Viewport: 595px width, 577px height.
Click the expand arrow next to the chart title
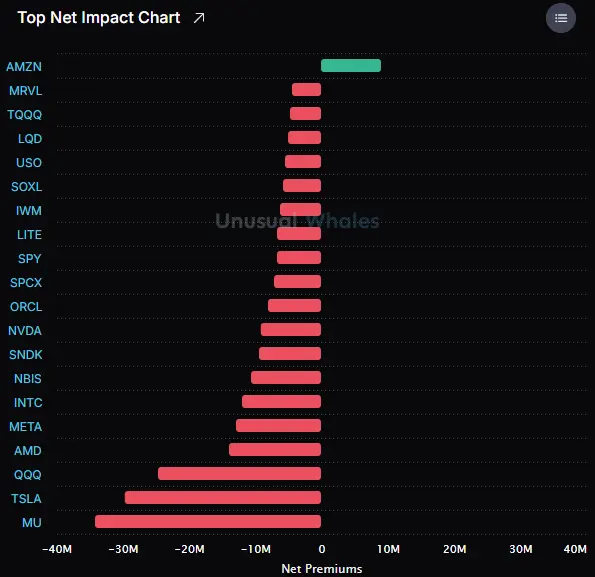(x=199, y=18)
